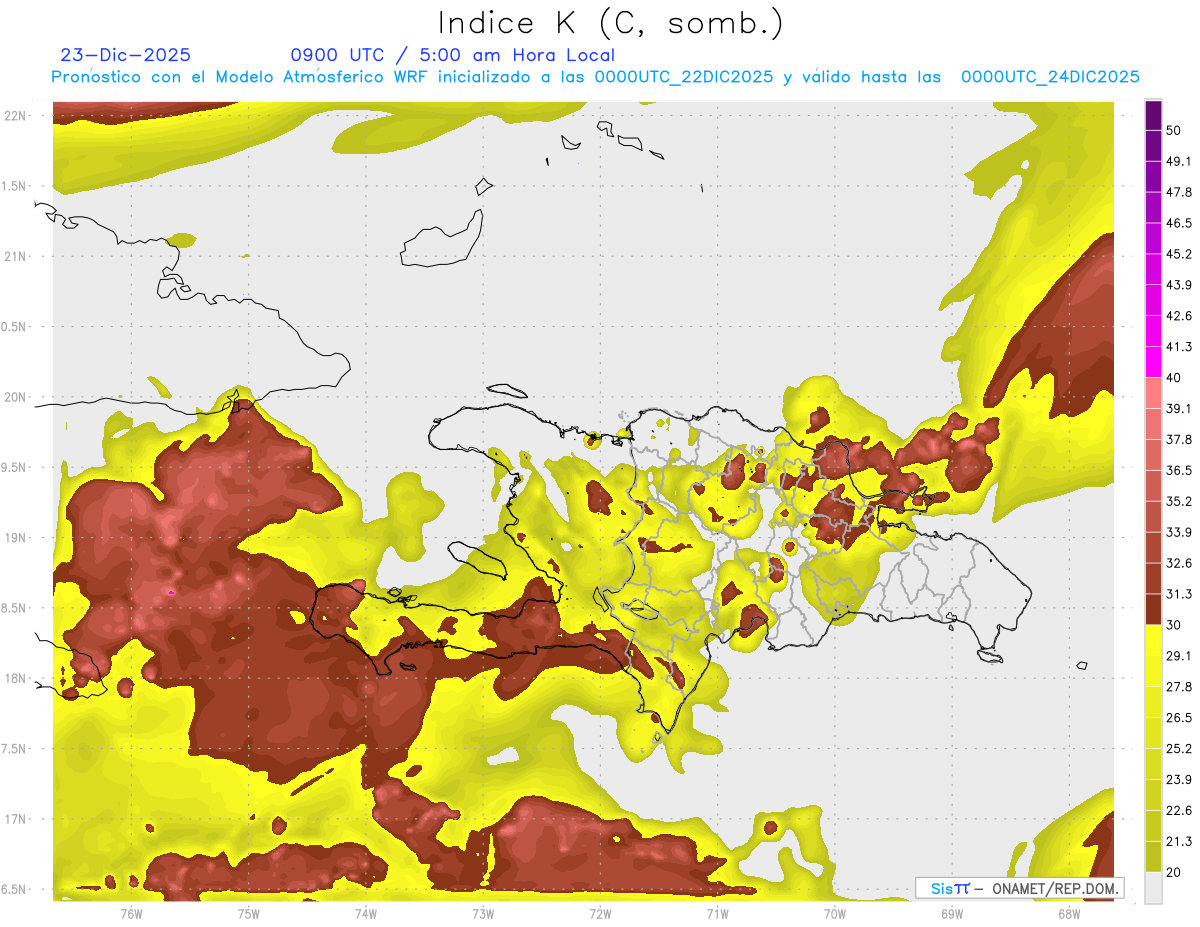
Task: Click the colorbar value "27.8"
Action: click(x=1179, y=686)
